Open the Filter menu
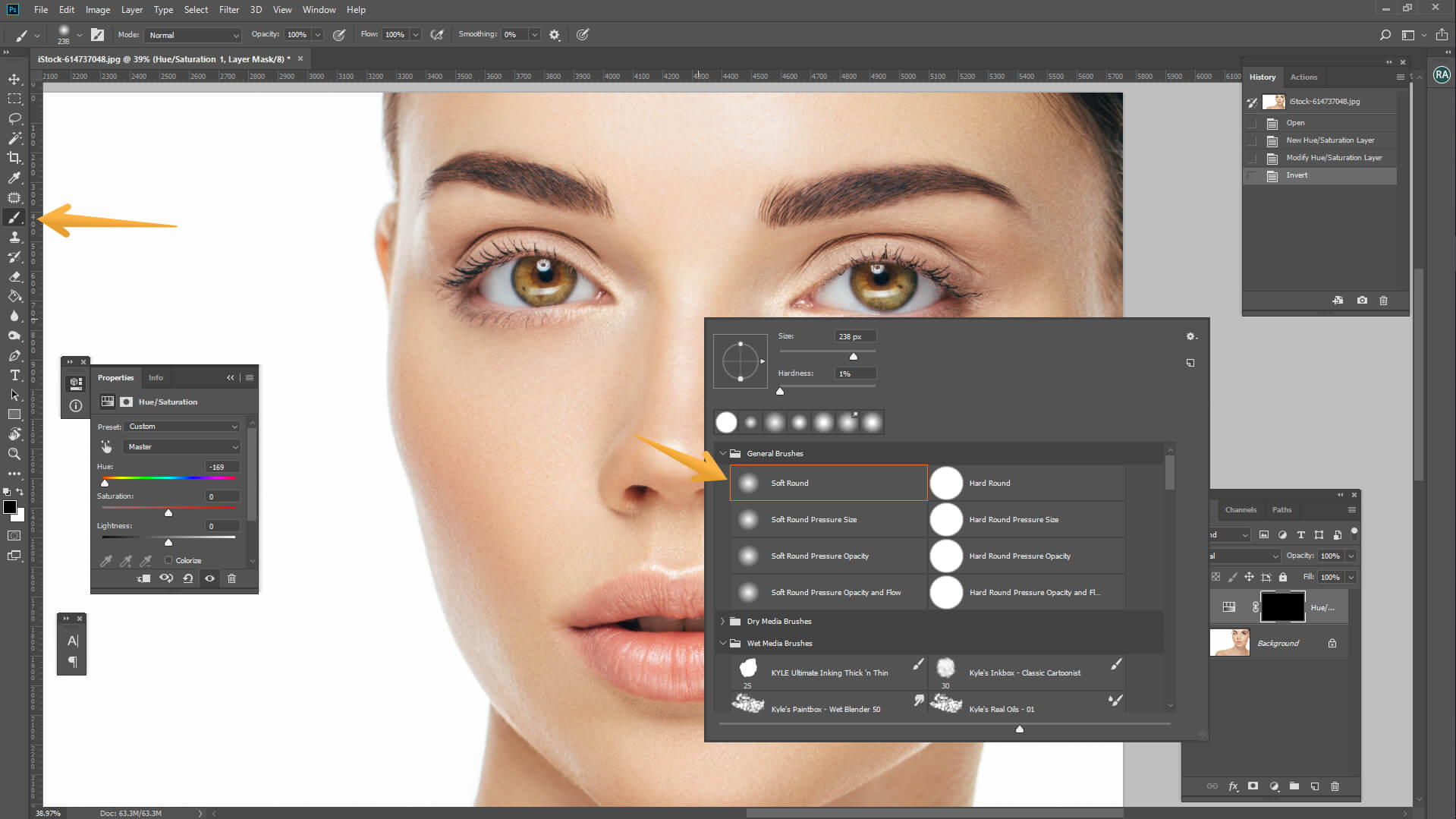This screenshot has height=819, width=1456. click(x=229, y=10)
